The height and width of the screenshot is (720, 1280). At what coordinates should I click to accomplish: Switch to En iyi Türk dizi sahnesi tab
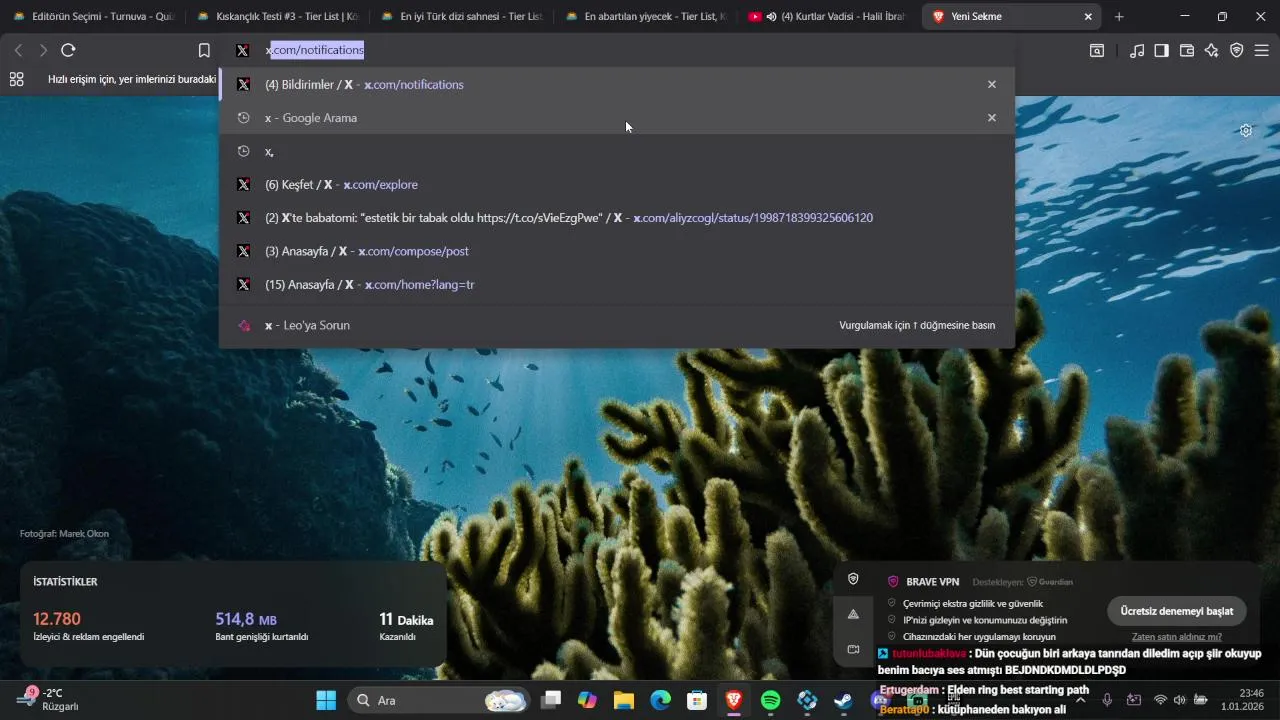(461, 16)
